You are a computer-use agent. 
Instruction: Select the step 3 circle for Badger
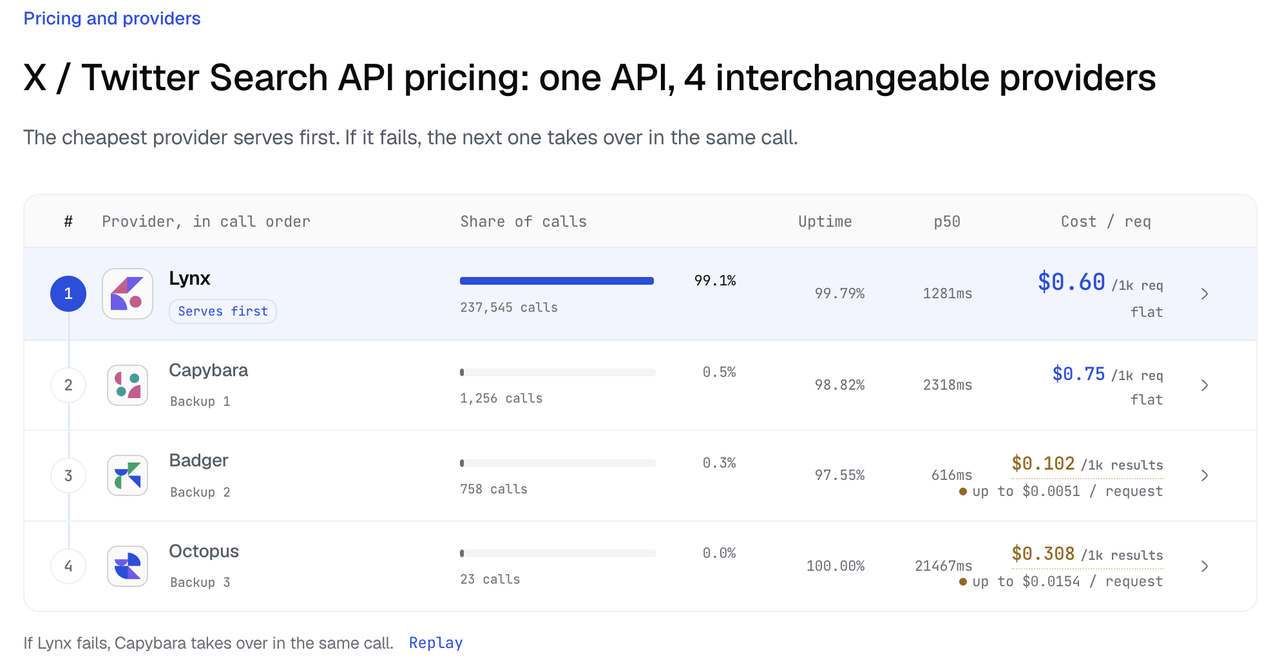pos(68,476)
